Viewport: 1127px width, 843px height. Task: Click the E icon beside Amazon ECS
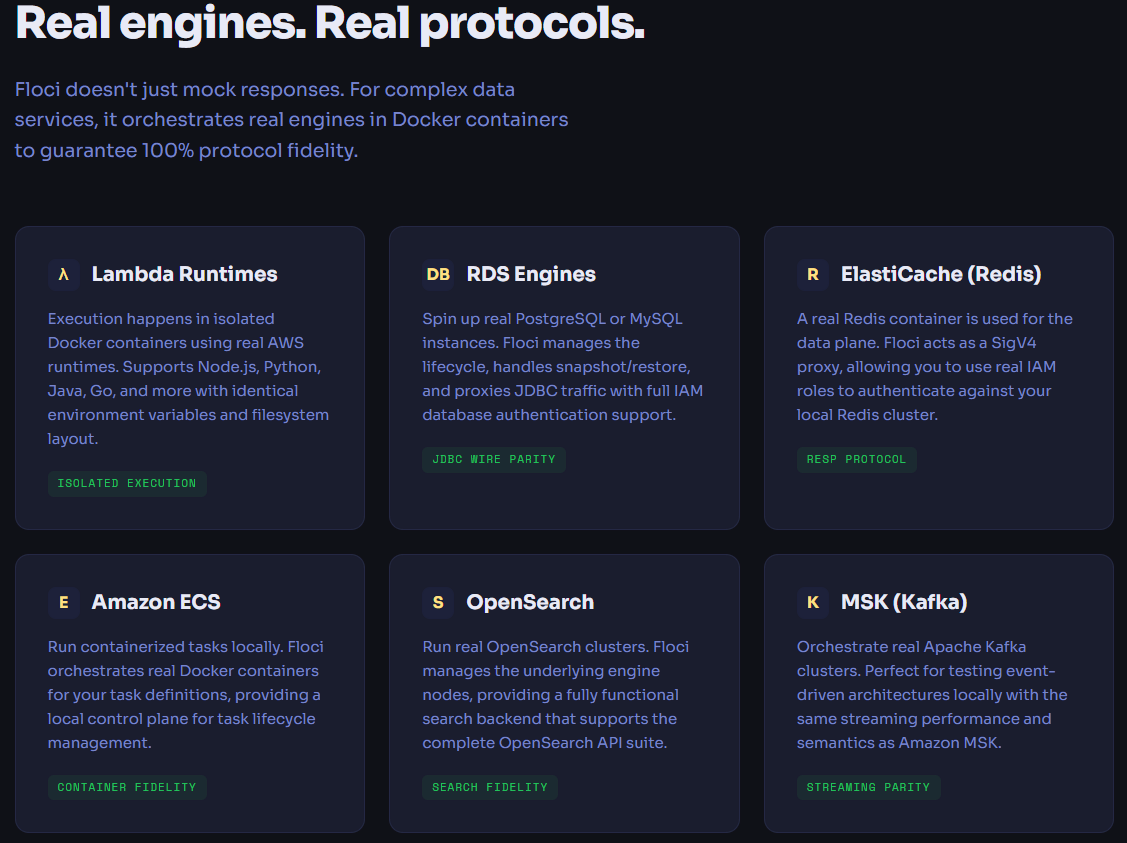point(63,602)
